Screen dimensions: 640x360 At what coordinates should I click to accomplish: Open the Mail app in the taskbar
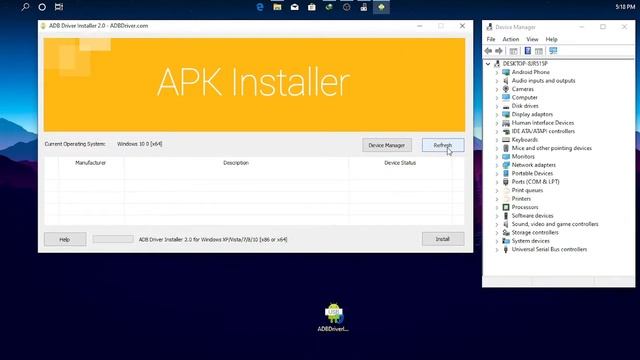point(294,7)
